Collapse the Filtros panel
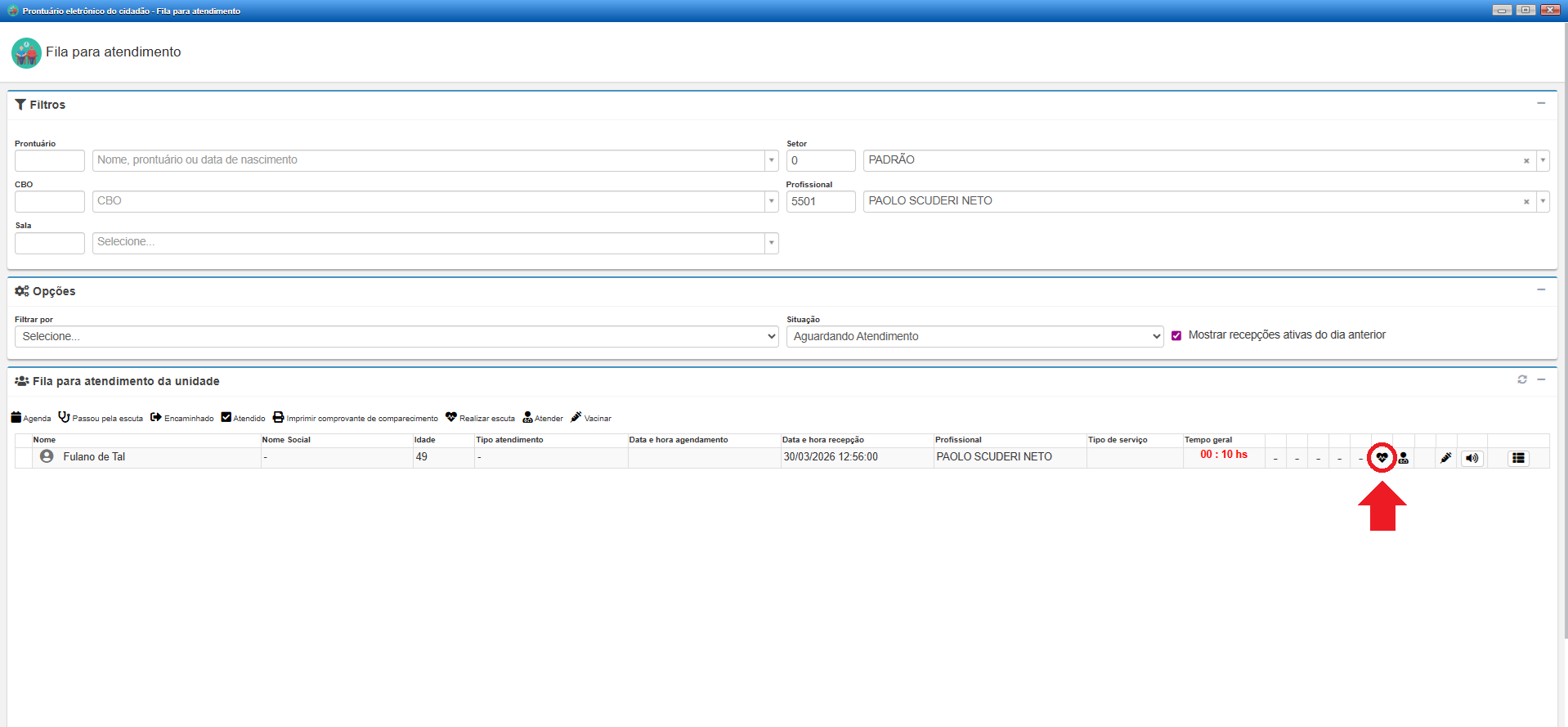The width and height of the screenshot is (1568, 727). 1541,104
